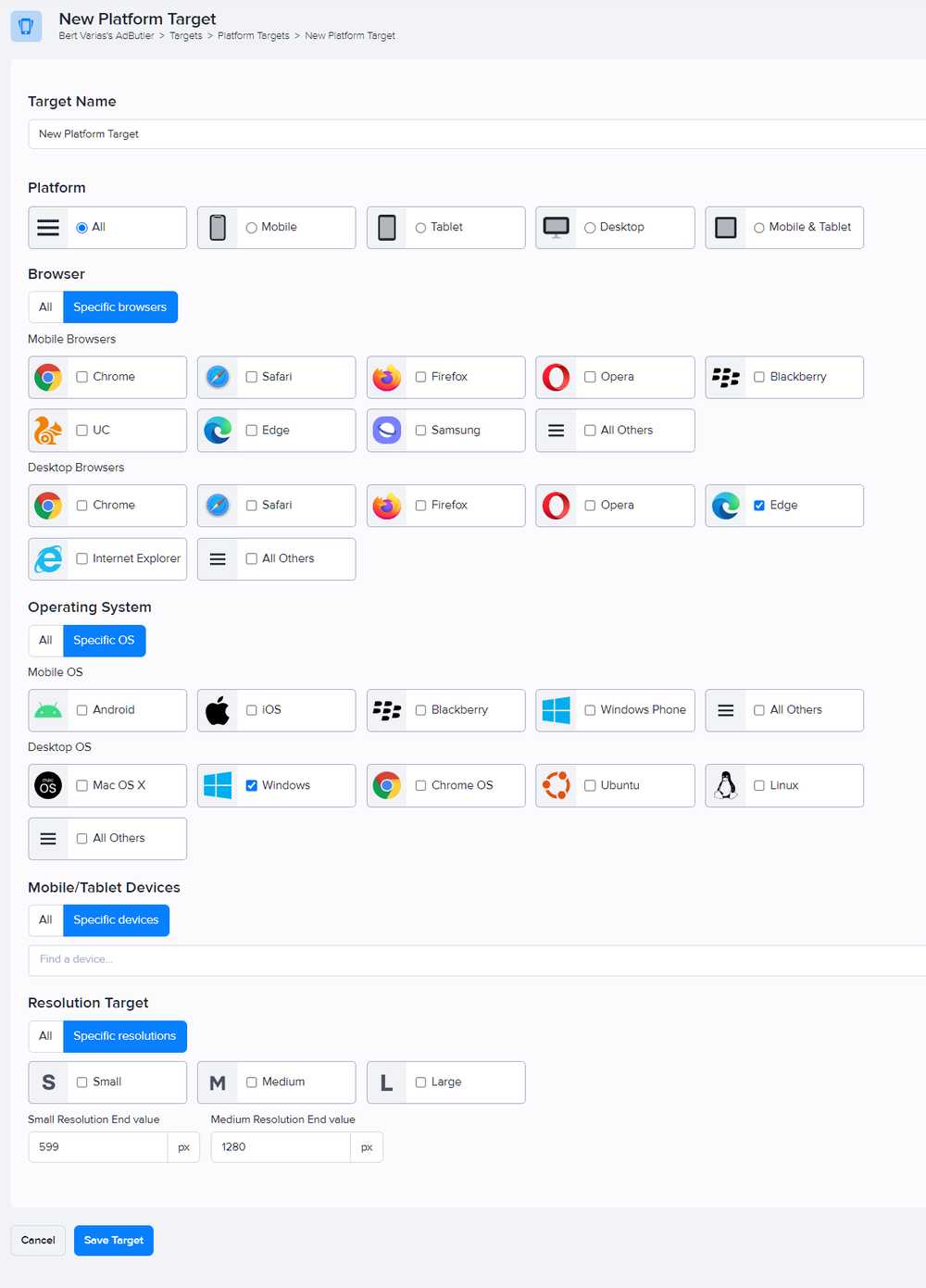This screenshot has height=1288, width=926.
Task: Switch Mobile/Tablet Devices to All
Action: [45, 920]
